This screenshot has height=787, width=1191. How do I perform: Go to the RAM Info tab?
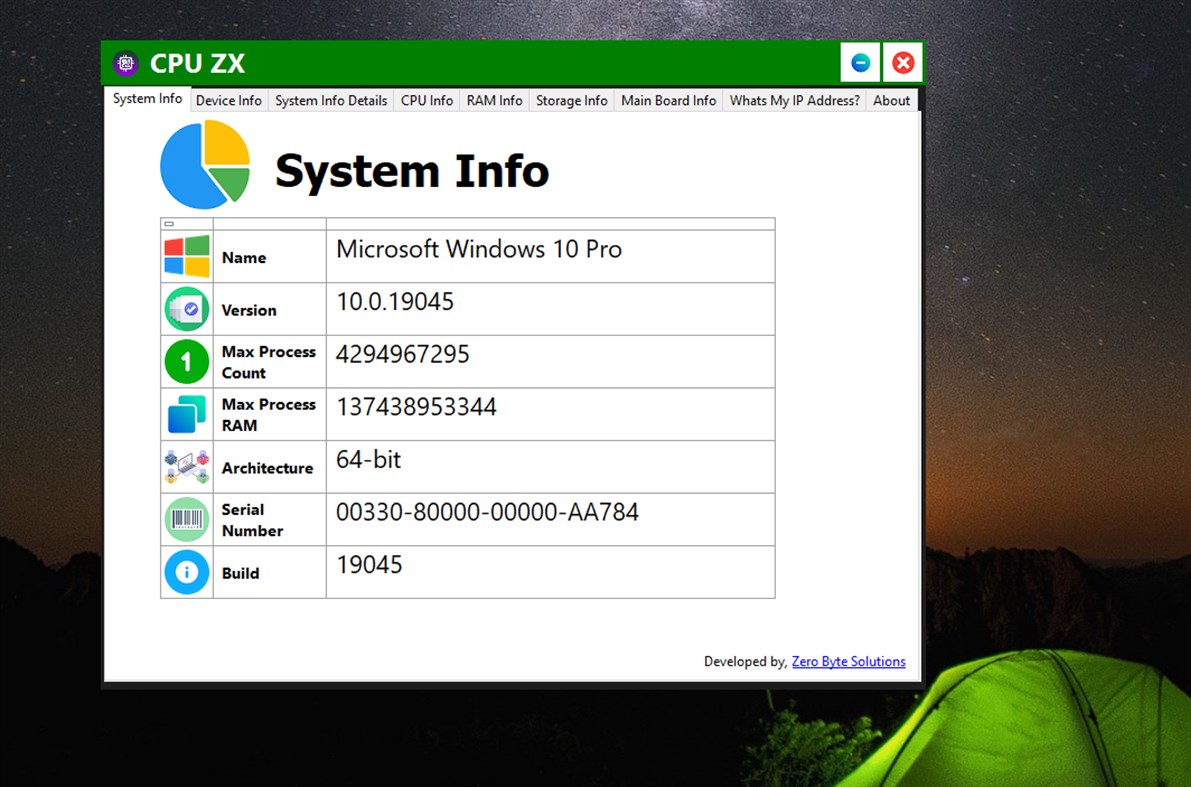pyautogui.click(x=494, y=100)
